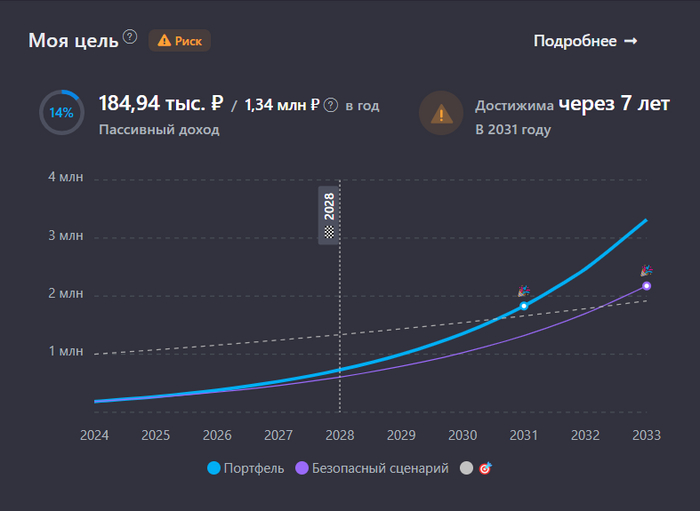The height and width of the screenshot is (511, 700).
Task: Open the Подробнее details link
Action: coord(585,41)
